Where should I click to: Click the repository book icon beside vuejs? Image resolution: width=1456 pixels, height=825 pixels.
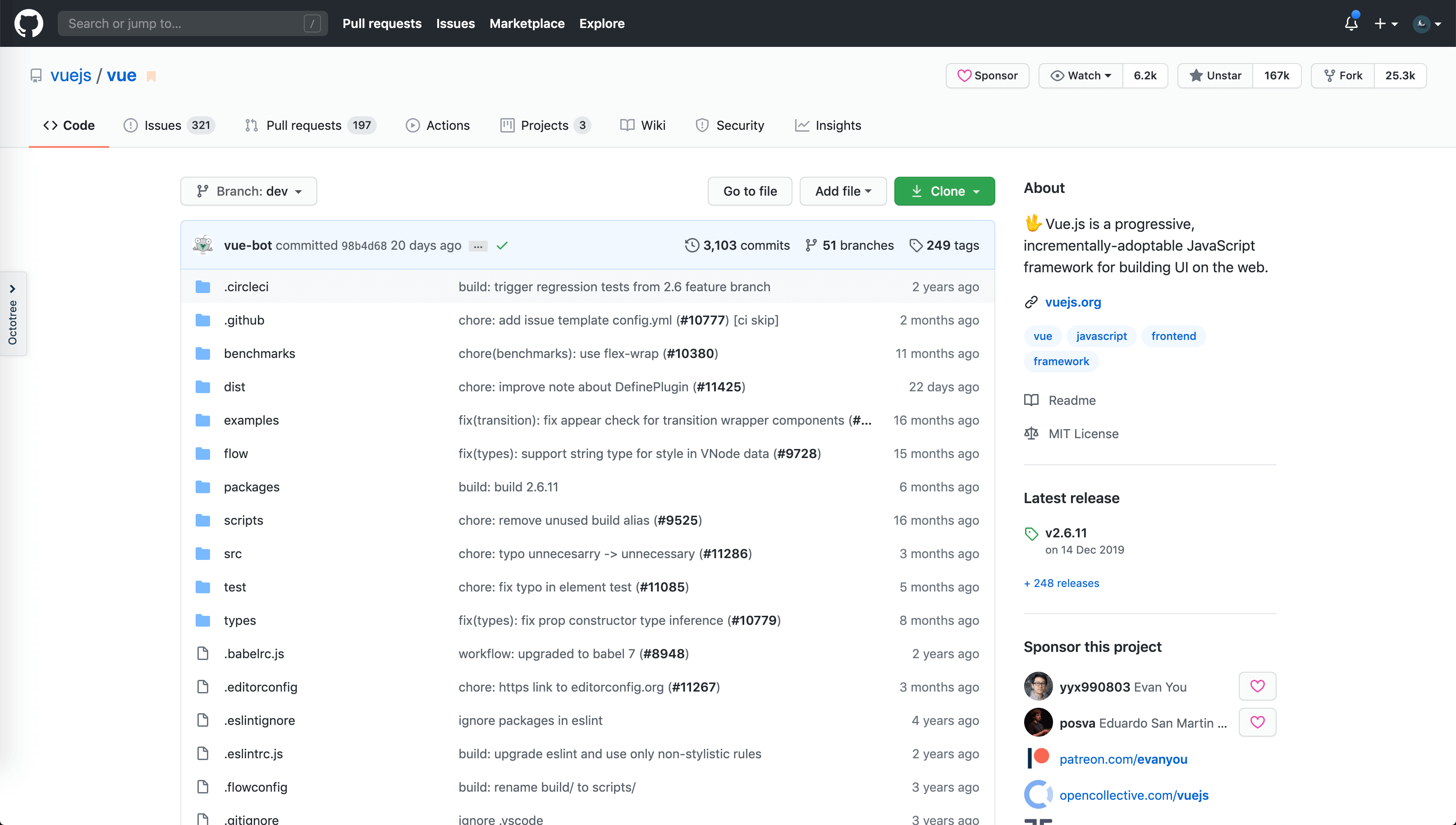point(36,75)
